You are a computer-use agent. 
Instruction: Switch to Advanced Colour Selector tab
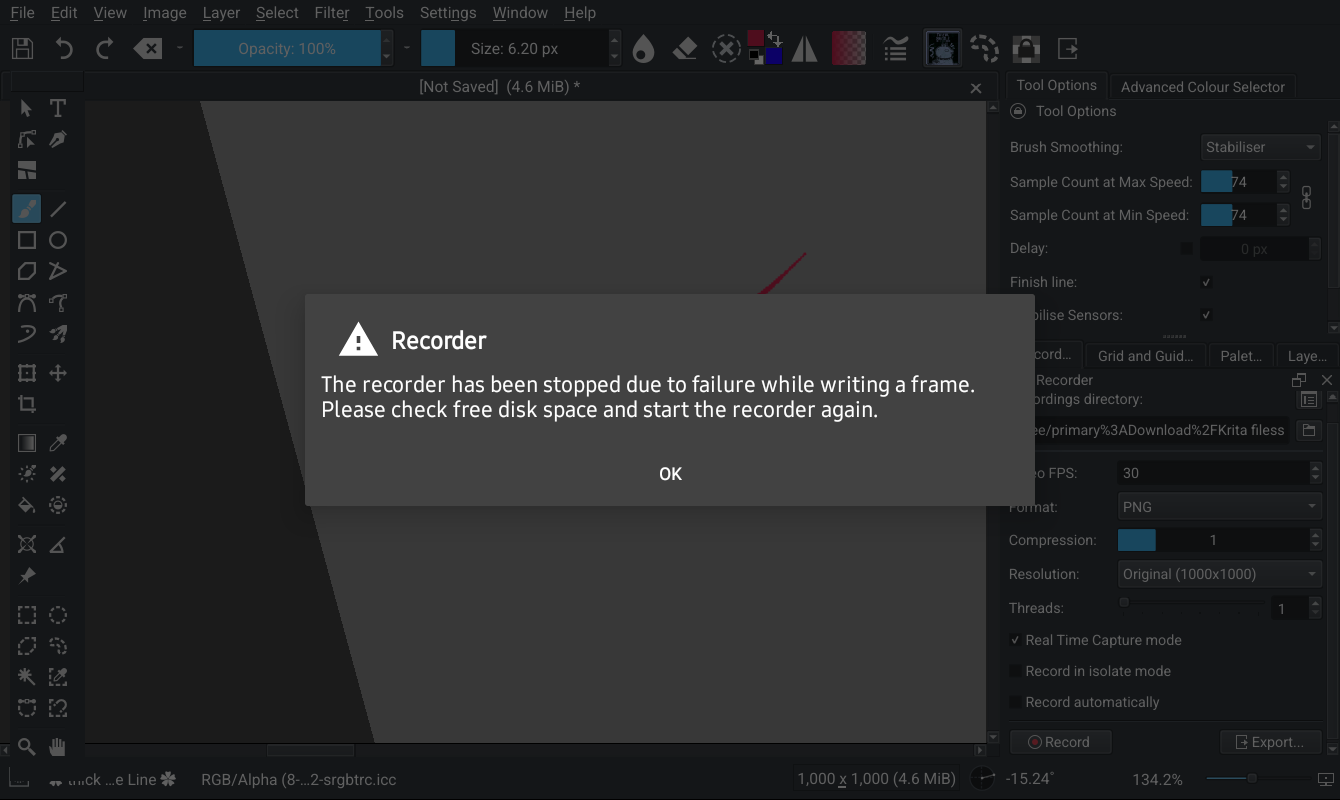[1202, 87]
